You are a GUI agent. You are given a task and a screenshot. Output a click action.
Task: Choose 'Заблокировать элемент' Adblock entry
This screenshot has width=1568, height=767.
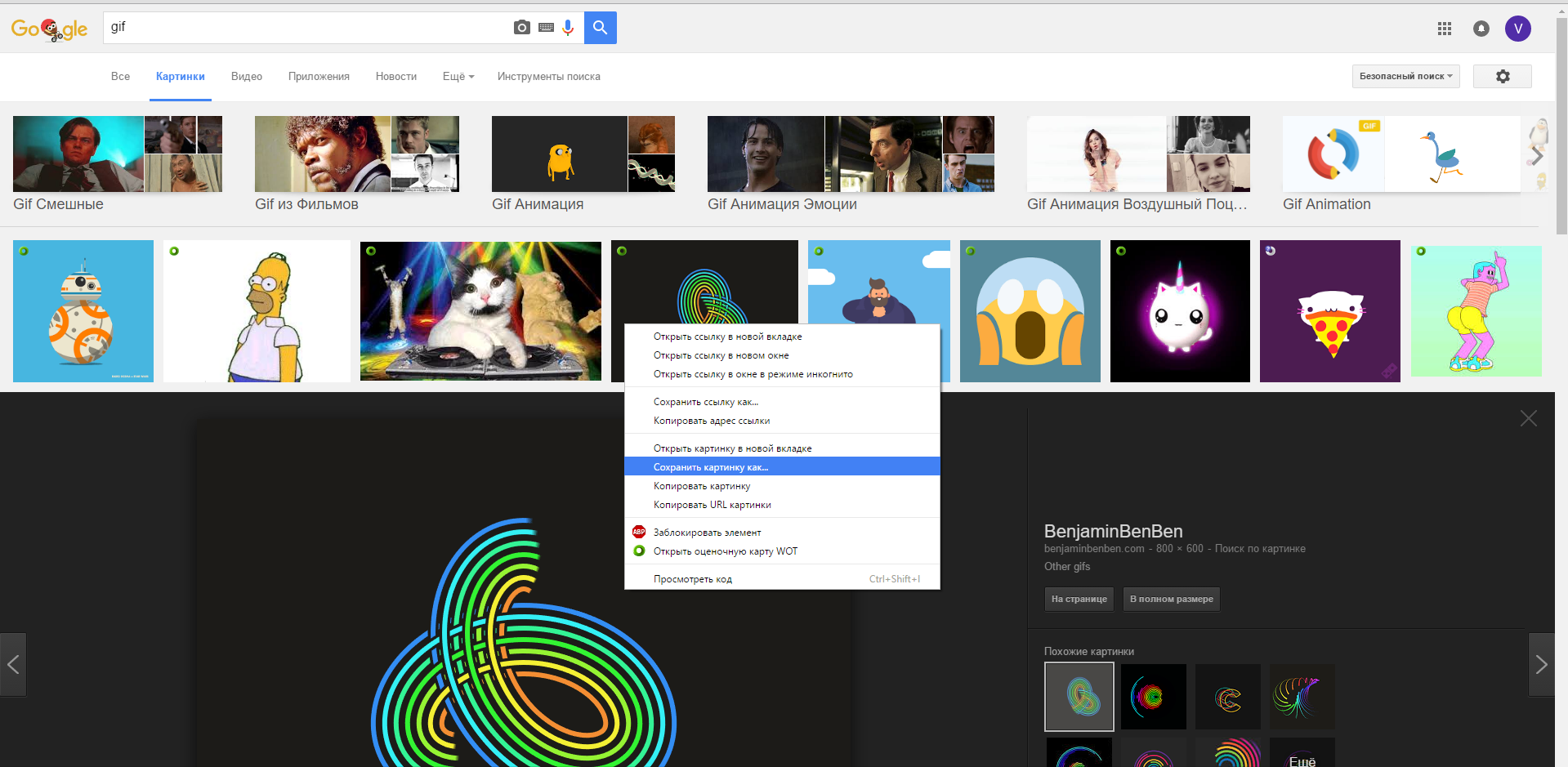[782, 533]
